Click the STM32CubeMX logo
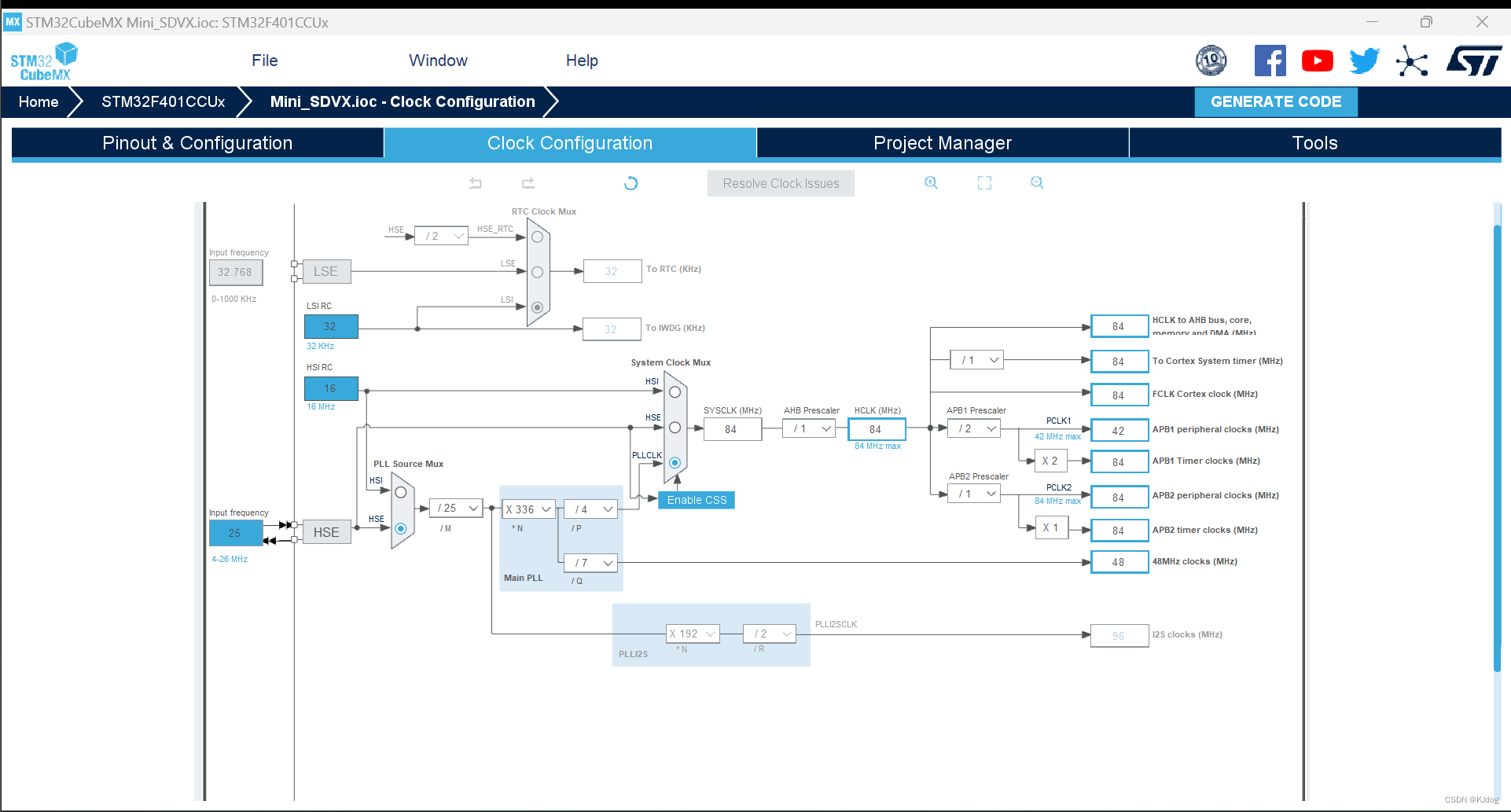 point(44,61)
